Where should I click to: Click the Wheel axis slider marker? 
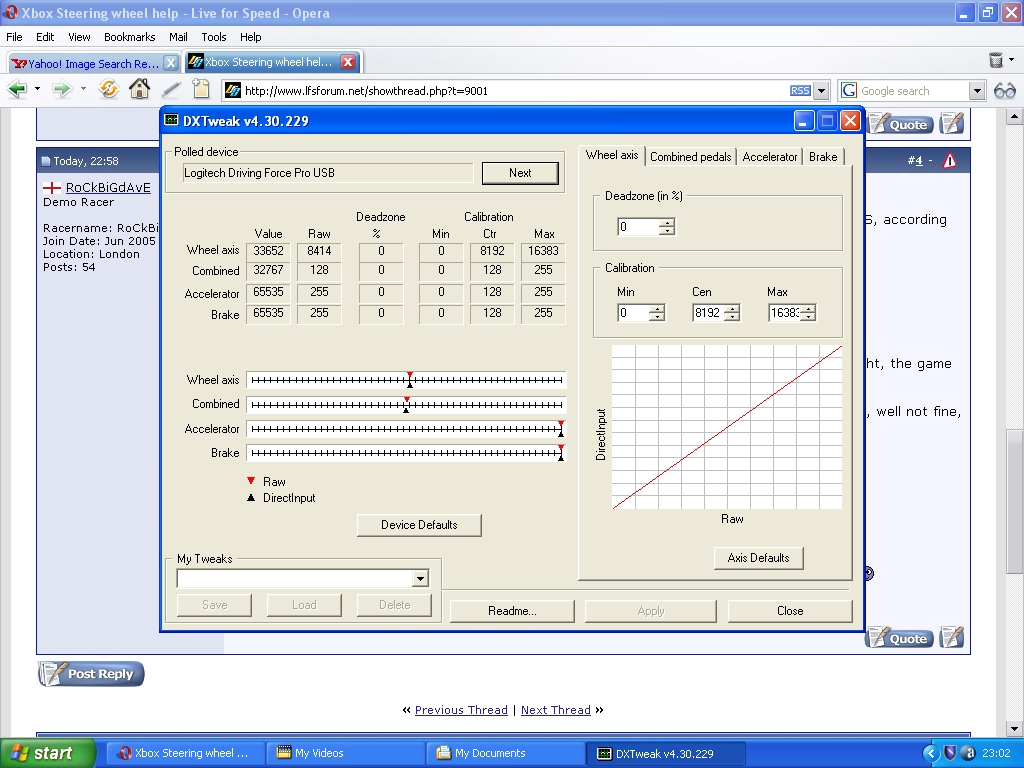tap(409, 379)
